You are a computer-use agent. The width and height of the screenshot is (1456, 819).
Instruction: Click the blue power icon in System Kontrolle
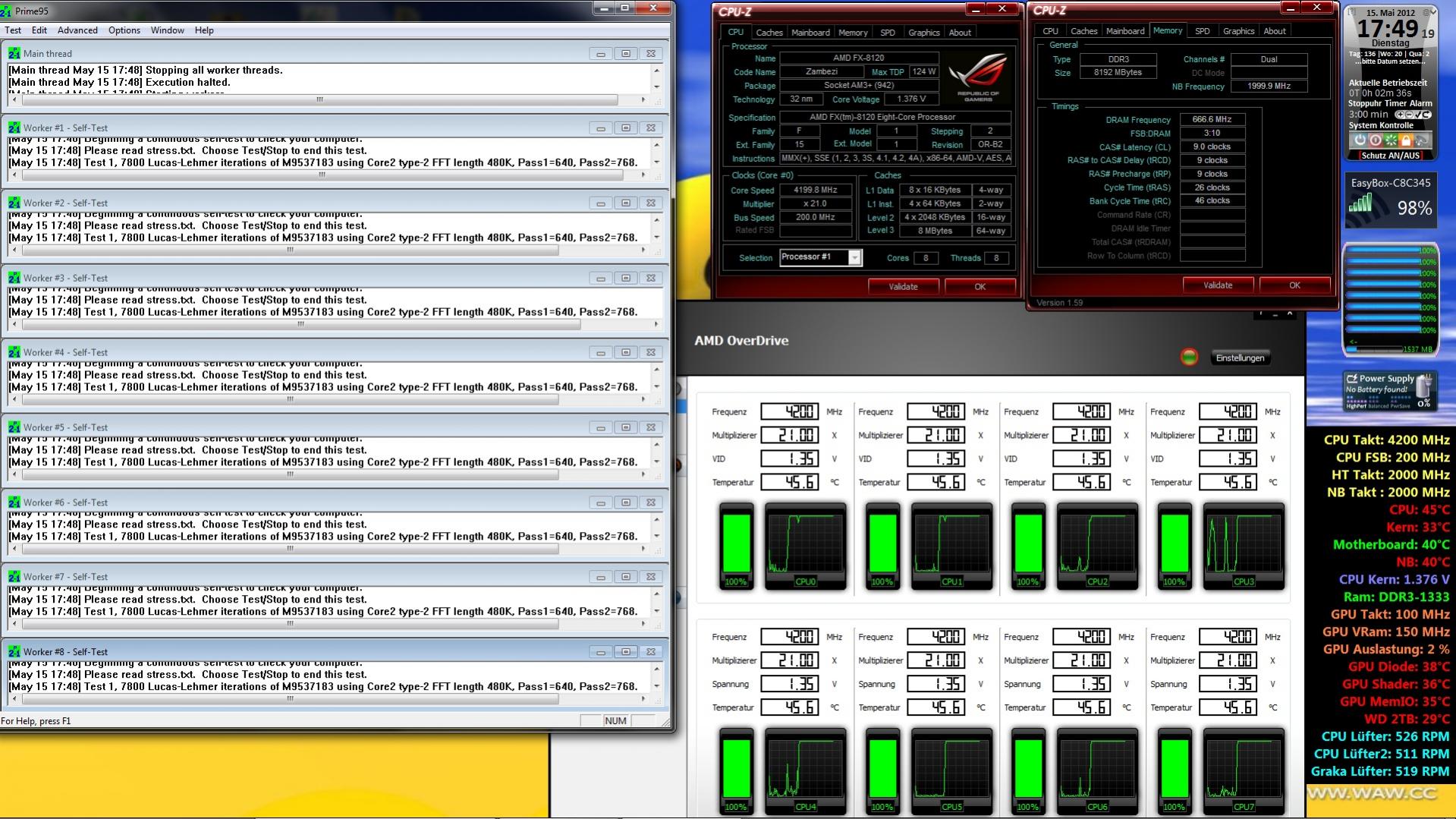coord(1360,140)
